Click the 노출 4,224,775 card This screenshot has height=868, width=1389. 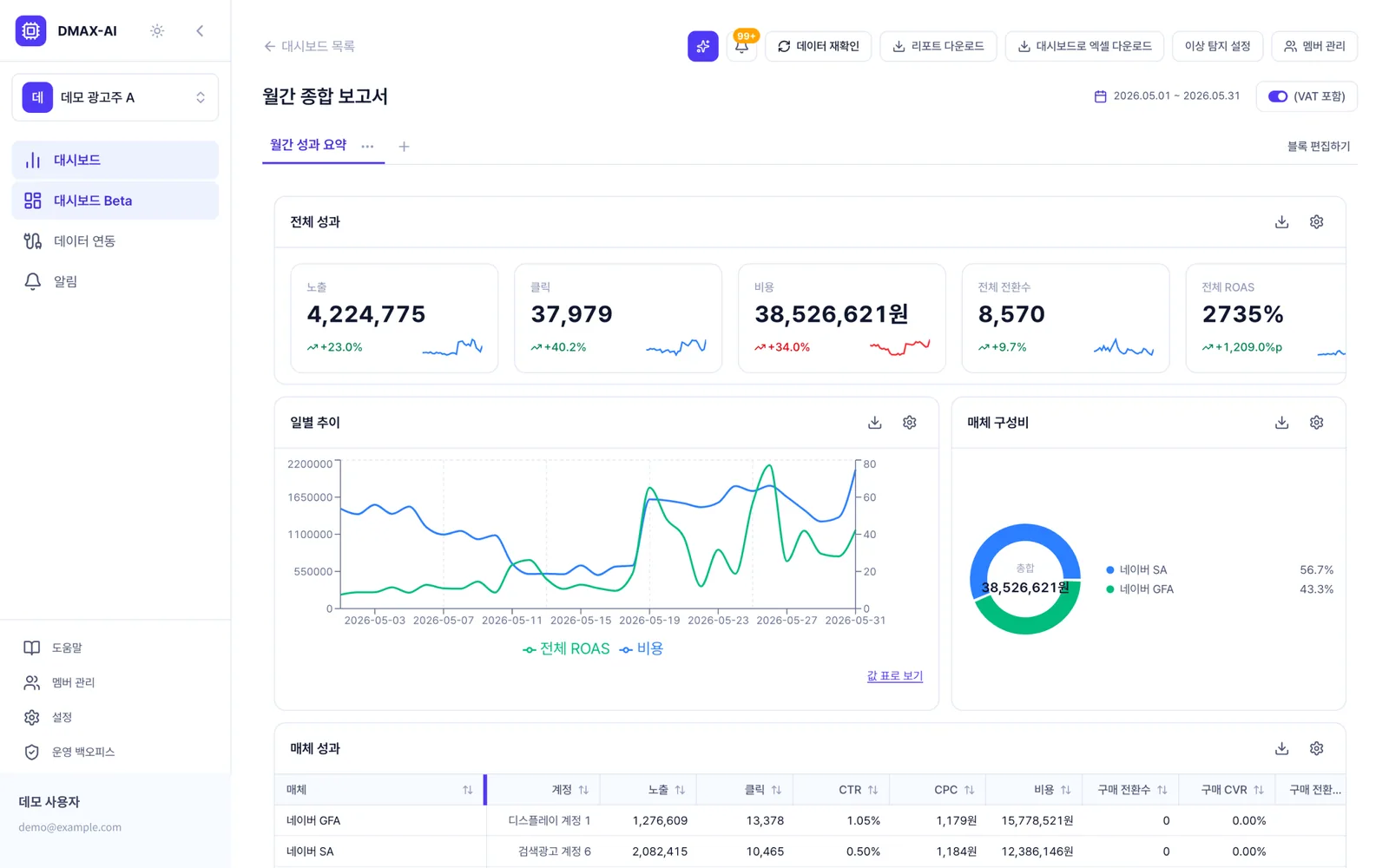tap(394, 319)
